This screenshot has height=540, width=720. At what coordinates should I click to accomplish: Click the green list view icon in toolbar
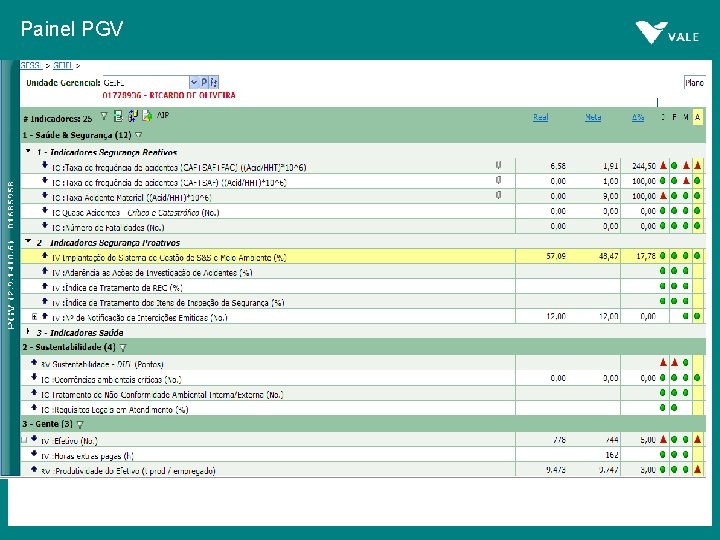(118, 116)
